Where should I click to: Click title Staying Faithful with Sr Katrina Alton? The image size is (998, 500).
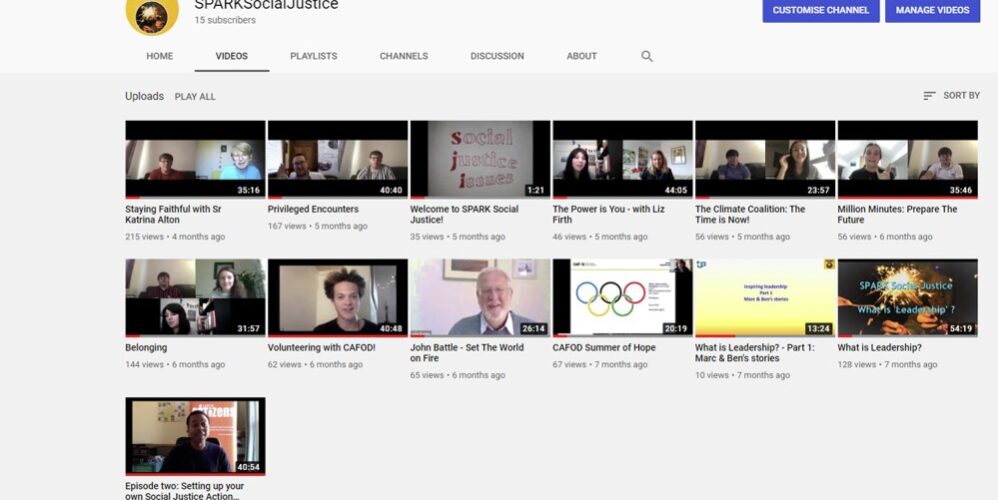[173, 214]
